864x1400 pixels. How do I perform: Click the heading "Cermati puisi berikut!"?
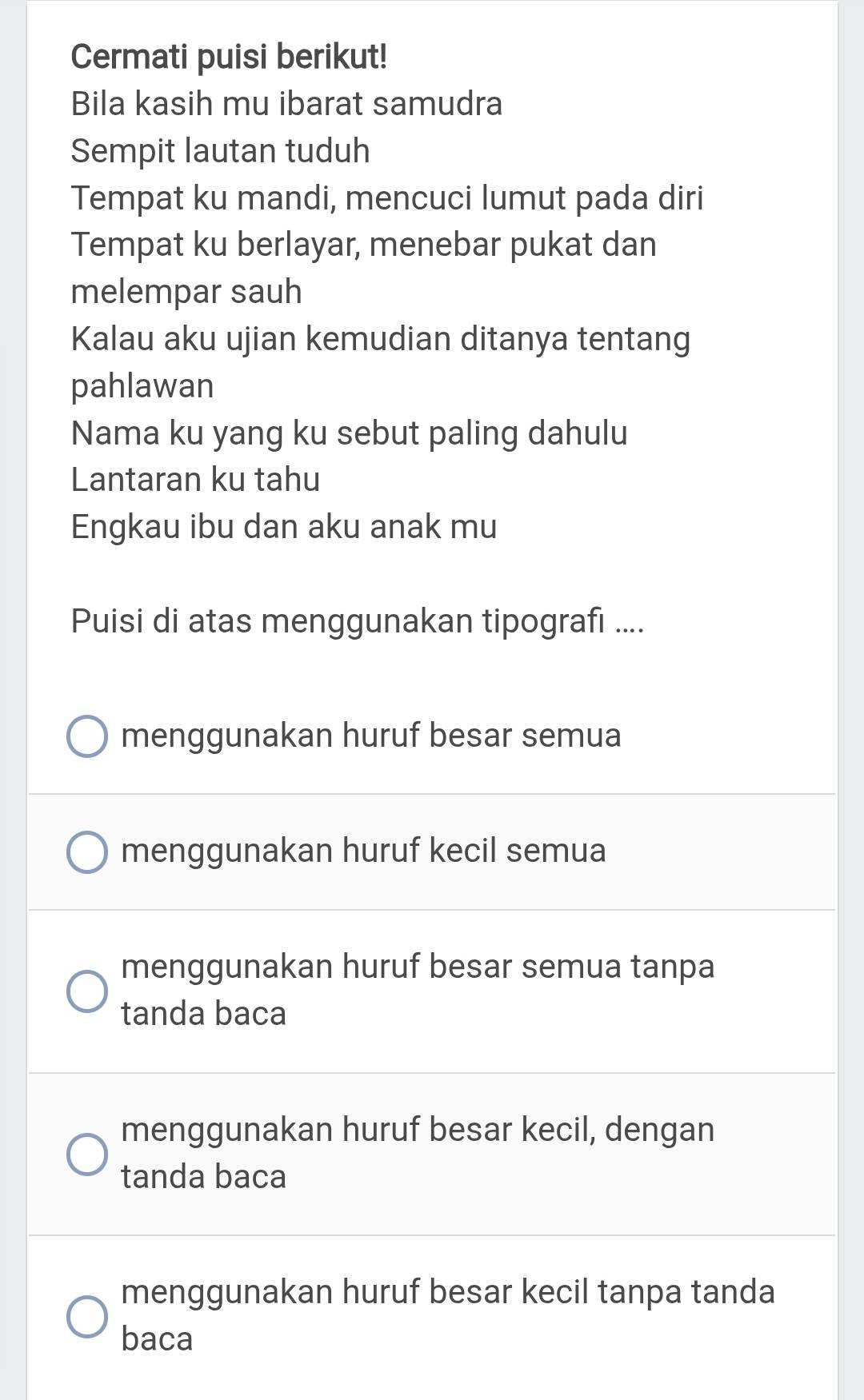coord(229,57)
